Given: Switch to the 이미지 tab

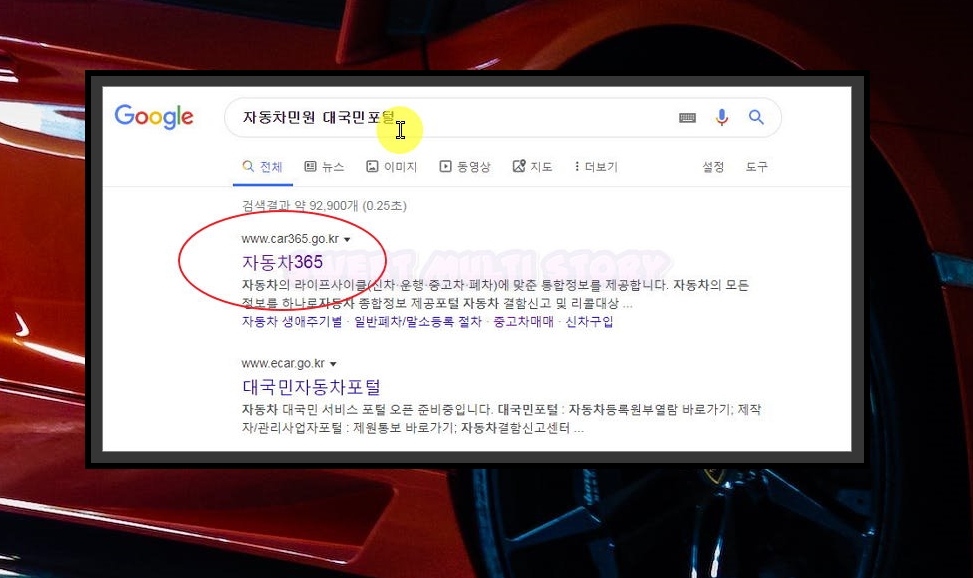Looking at the screenshot, I should point(392,166).
